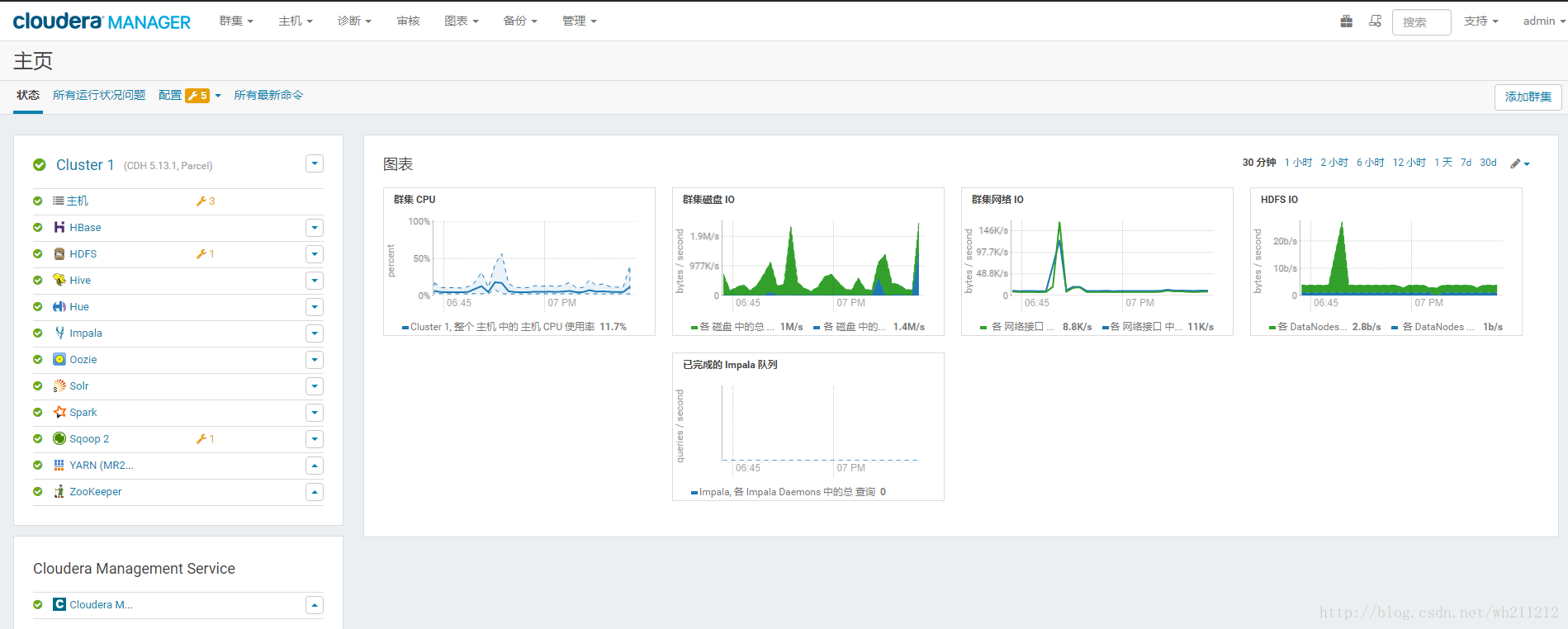Open the Cluster 1 link

tap(85, 165)
